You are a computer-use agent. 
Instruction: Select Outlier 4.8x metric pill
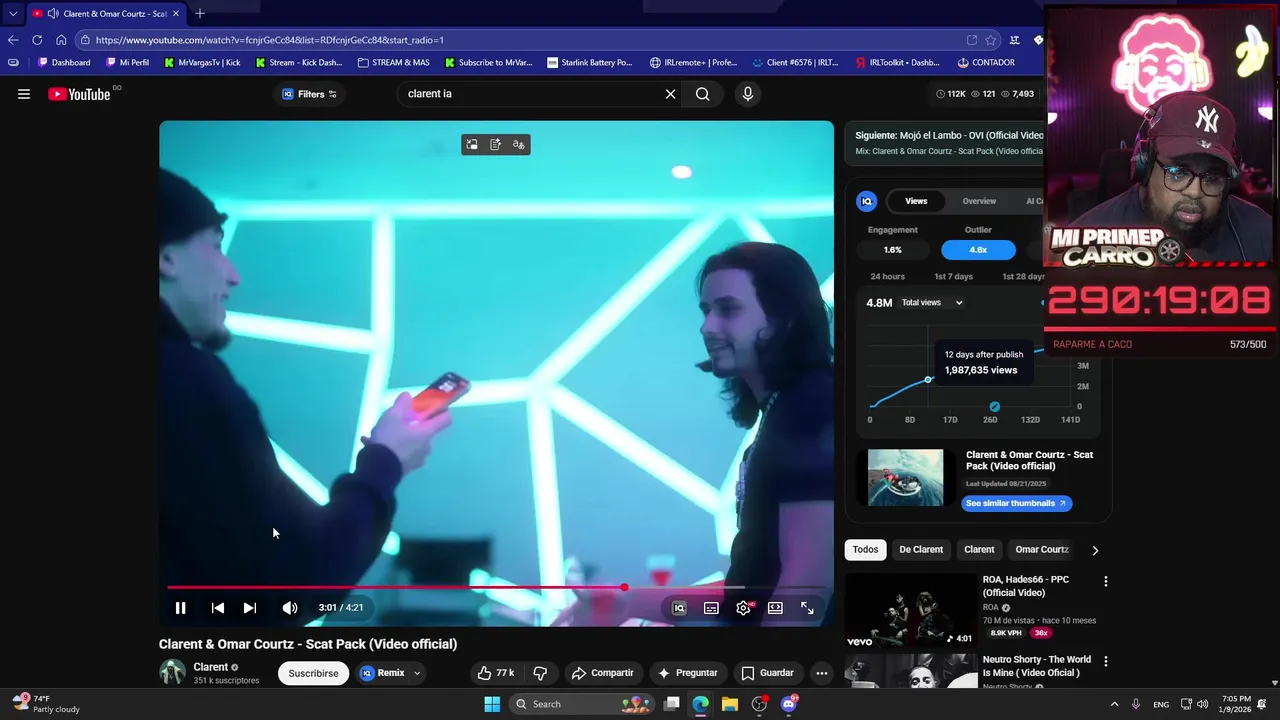pos(978,250)
